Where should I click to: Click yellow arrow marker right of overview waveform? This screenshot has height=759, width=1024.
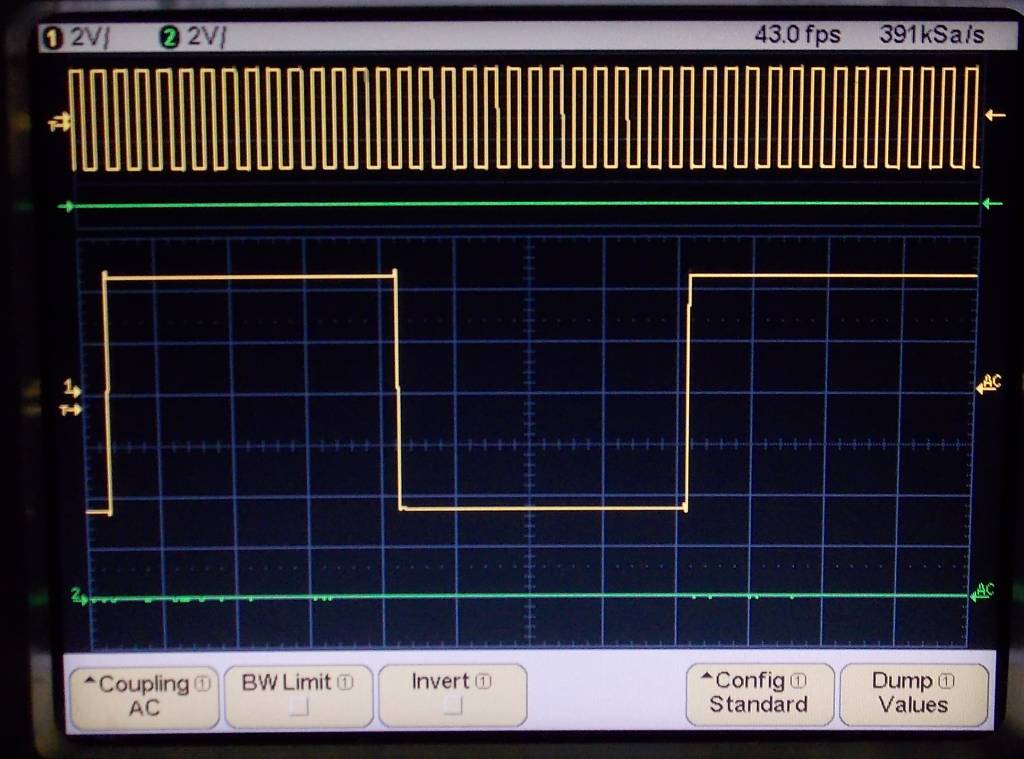click(x=995, y=116)
